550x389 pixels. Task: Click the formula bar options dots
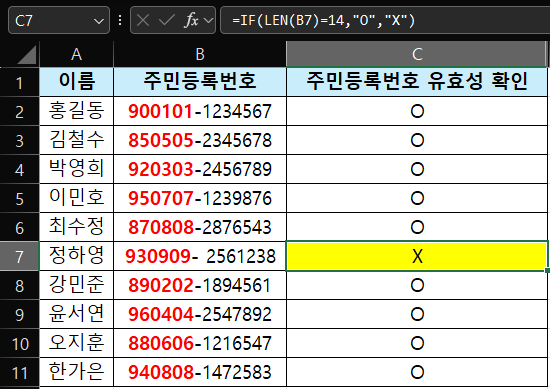pyautogui.click(x=120, y=20)
